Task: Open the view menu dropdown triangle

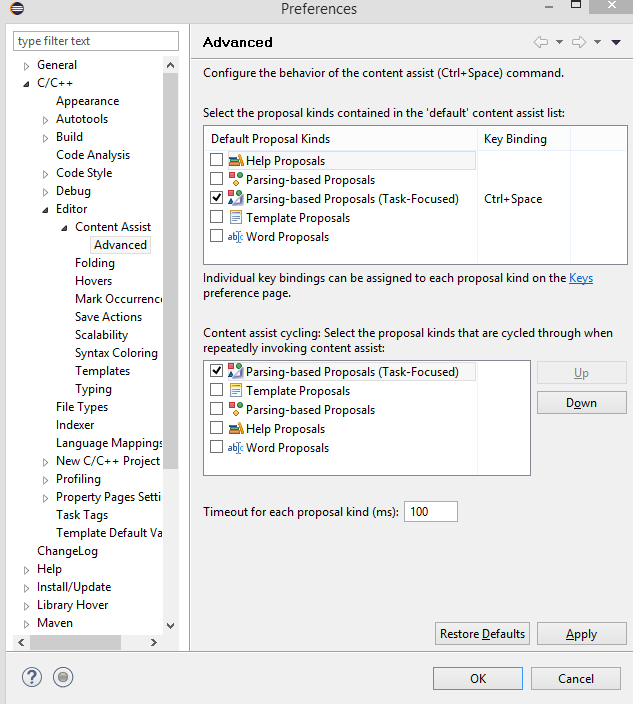Action: (615, 42)
